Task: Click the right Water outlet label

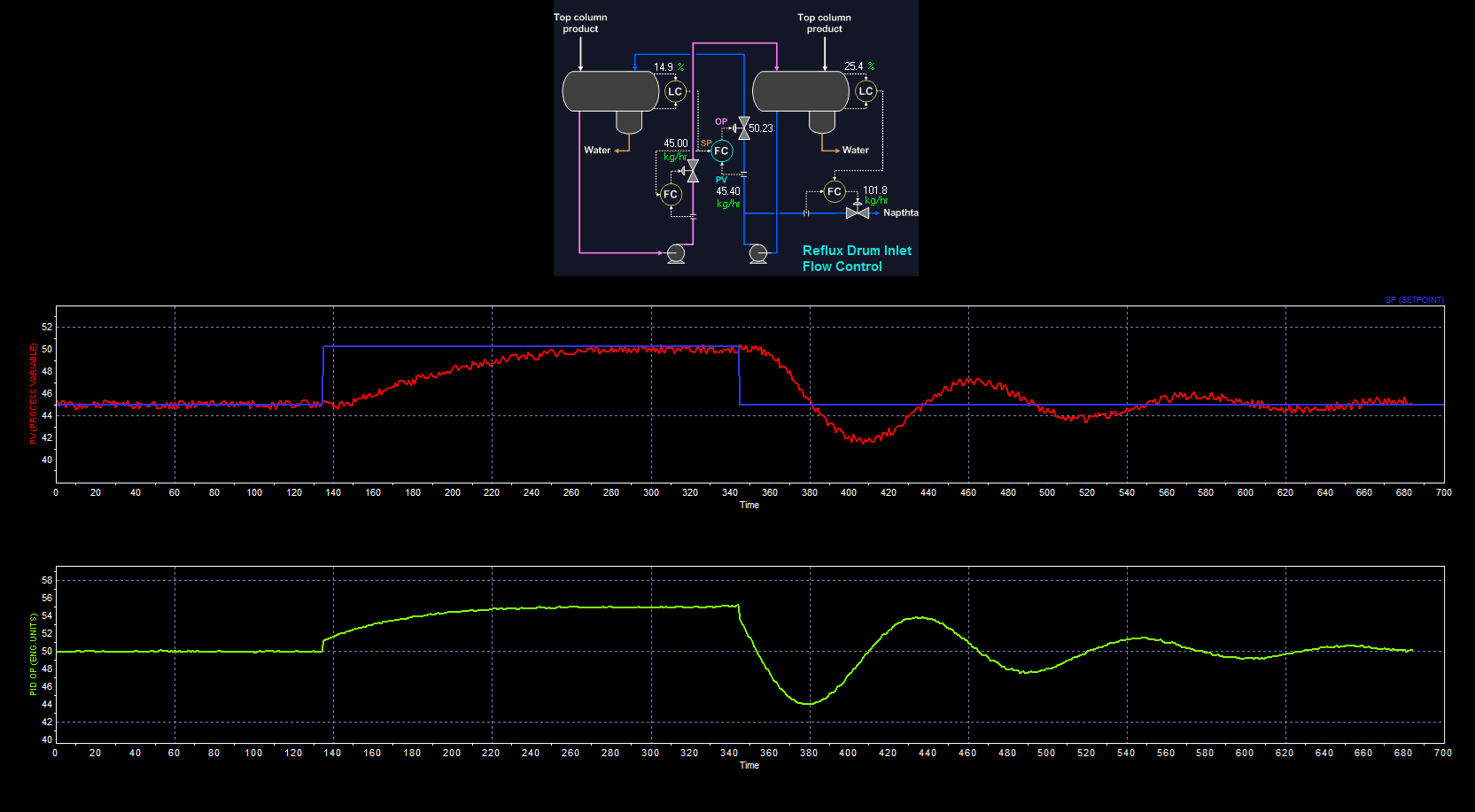Action: pos(856,151)
